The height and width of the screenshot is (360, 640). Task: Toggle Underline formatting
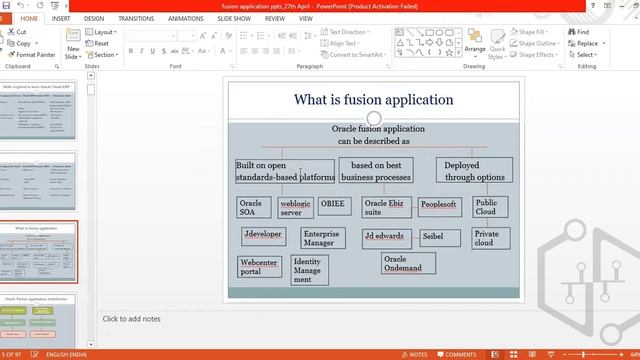pyautogui.click(x=153, y=51)
